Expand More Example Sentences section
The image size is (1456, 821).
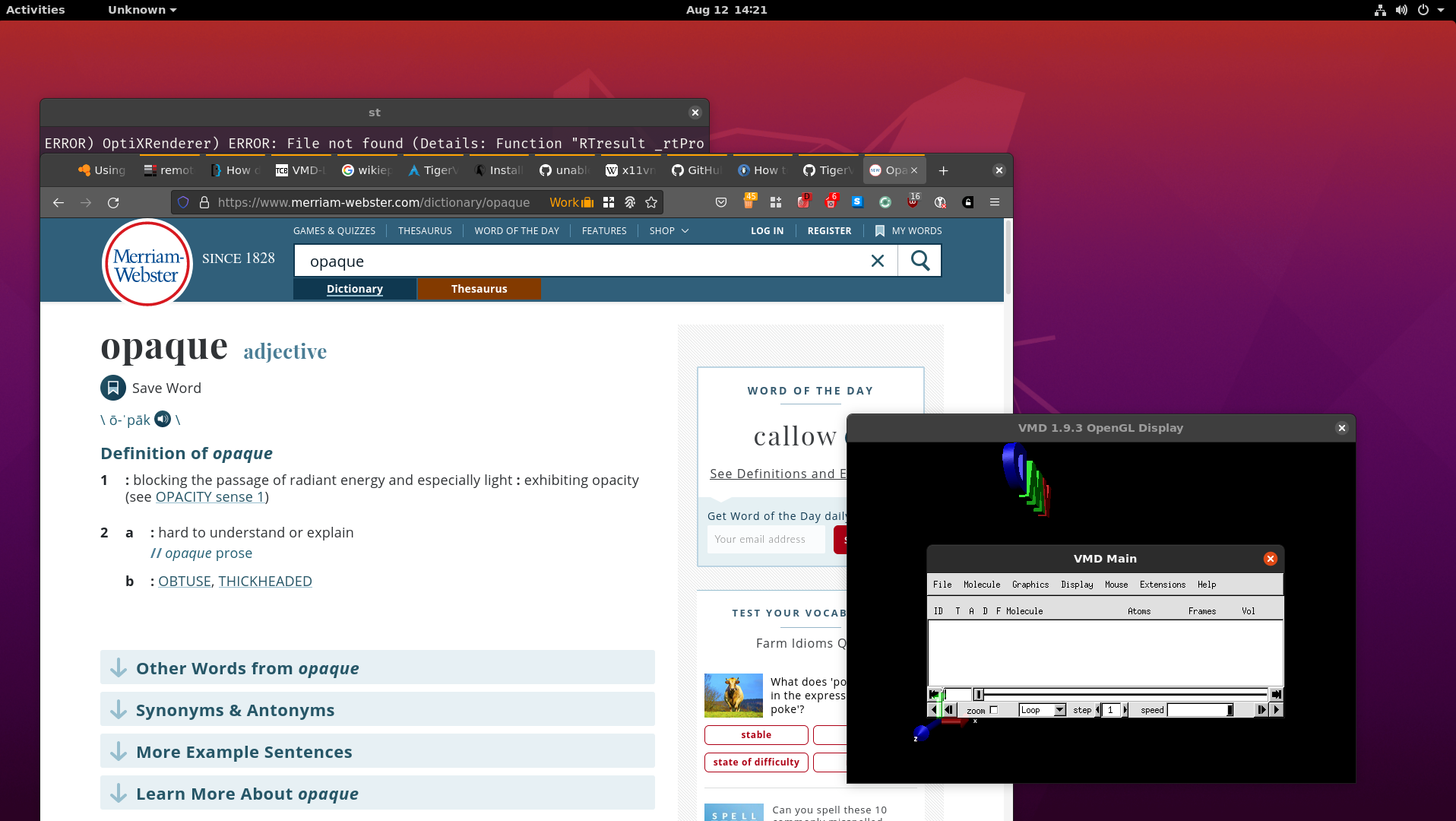click(378, 751)
